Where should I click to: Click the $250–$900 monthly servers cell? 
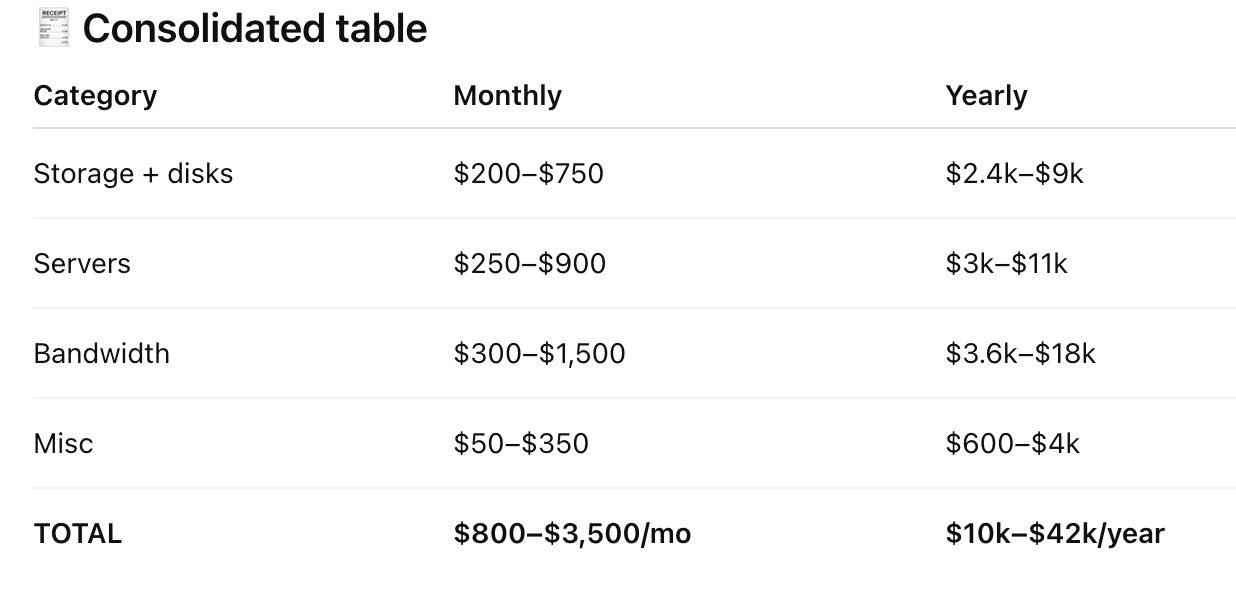point(529,264)
